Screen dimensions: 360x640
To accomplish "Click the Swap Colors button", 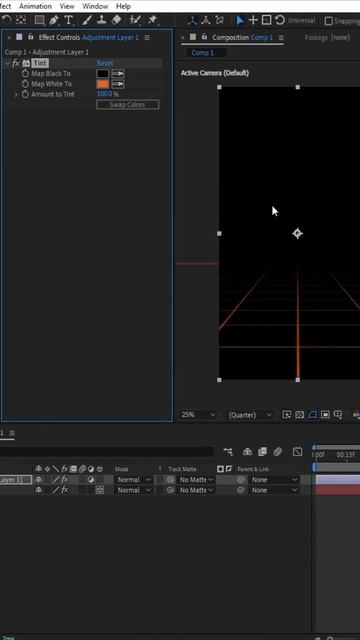I will (x=127, y=104).
